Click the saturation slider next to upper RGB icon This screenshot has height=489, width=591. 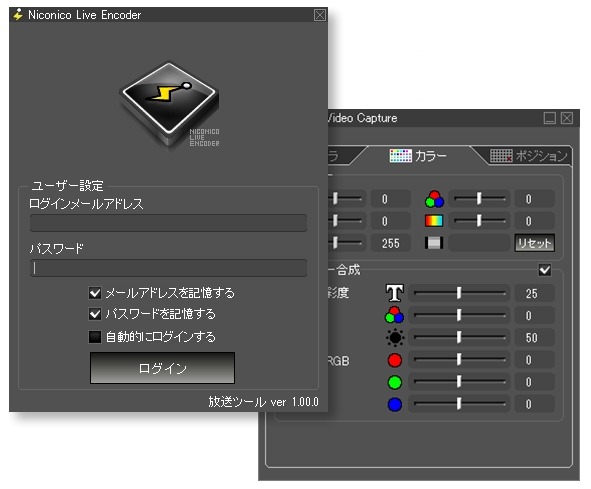pos(479,199)
